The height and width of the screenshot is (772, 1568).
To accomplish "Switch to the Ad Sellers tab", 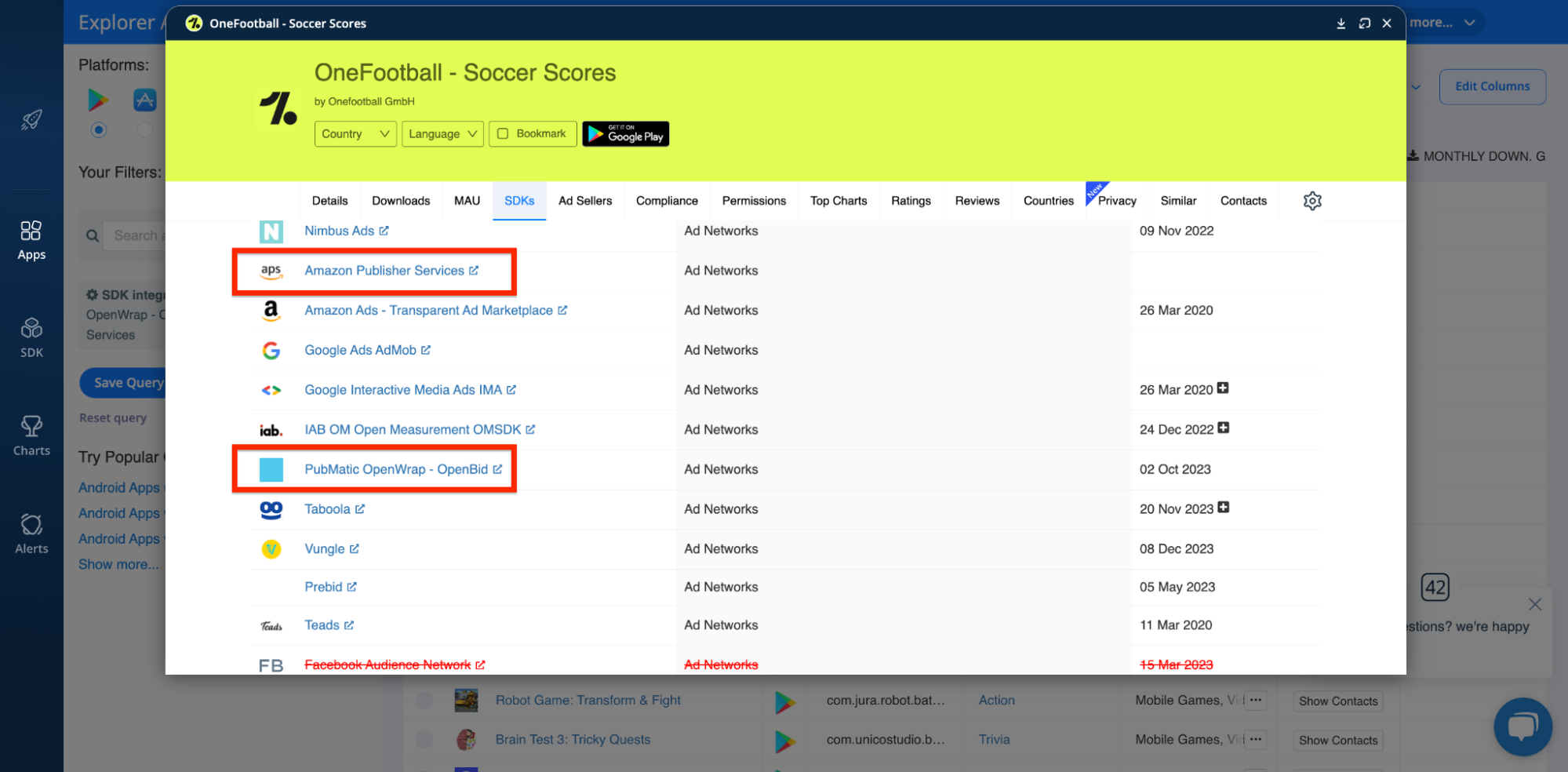I will click(x=585, y=201).
